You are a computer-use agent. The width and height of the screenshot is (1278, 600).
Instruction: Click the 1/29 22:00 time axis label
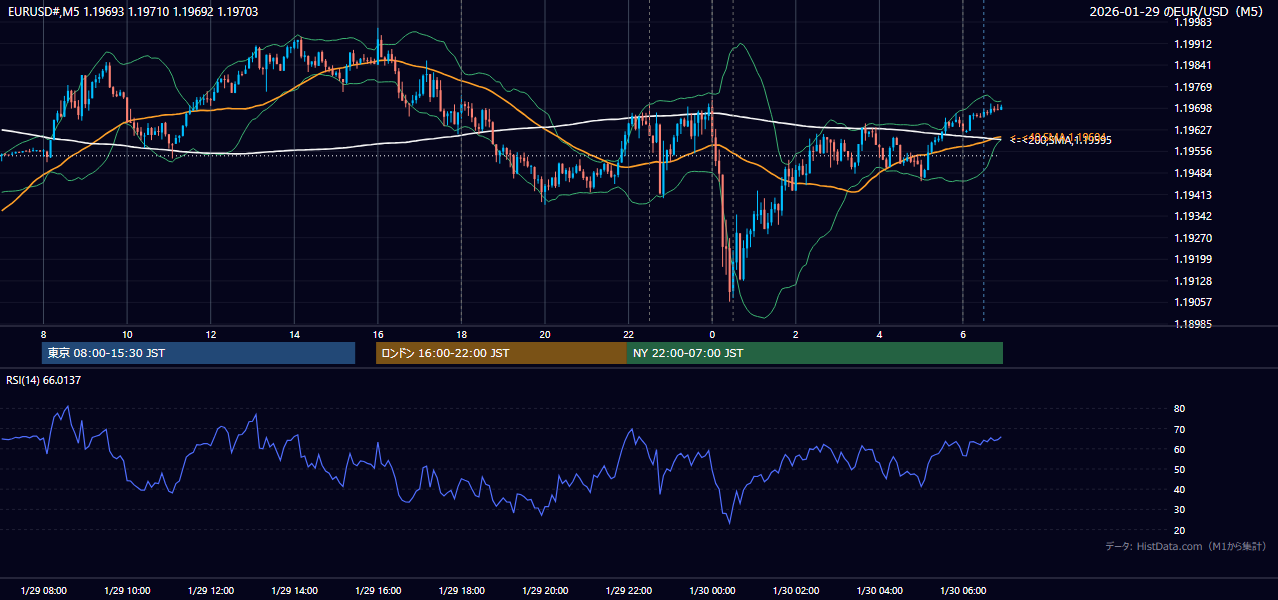[x=628, y=591]
